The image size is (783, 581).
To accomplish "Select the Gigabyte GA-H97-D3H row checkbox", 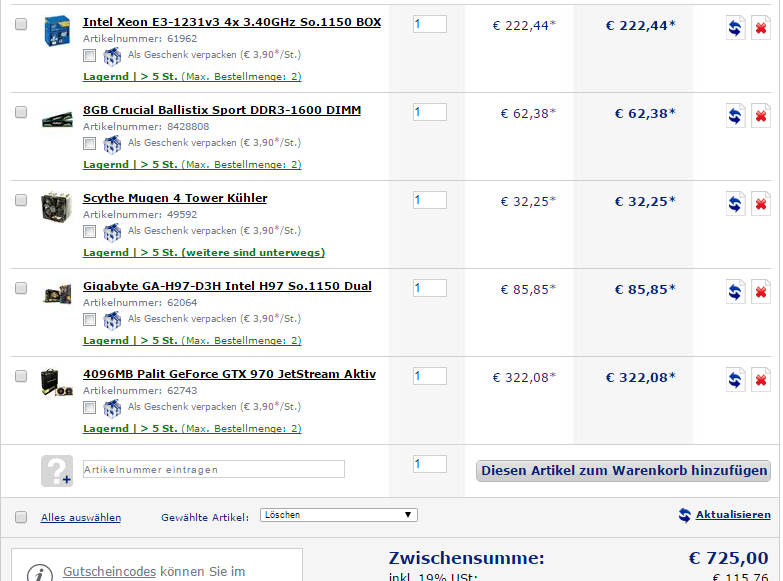I will [21, 288].
